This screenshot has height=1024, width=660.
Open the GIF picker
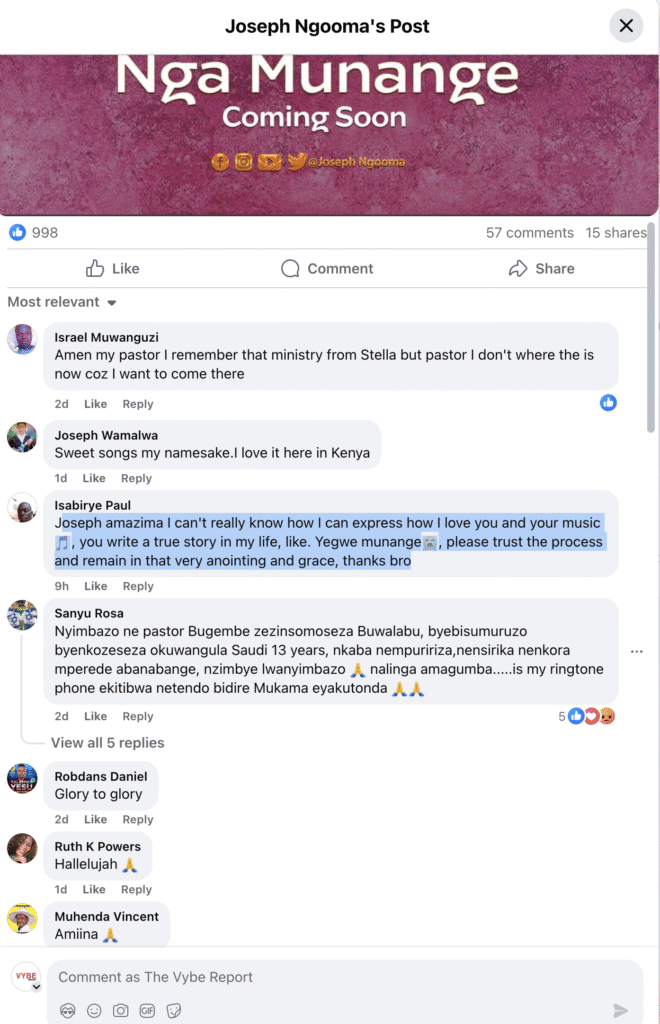[x=147, y=1010]
